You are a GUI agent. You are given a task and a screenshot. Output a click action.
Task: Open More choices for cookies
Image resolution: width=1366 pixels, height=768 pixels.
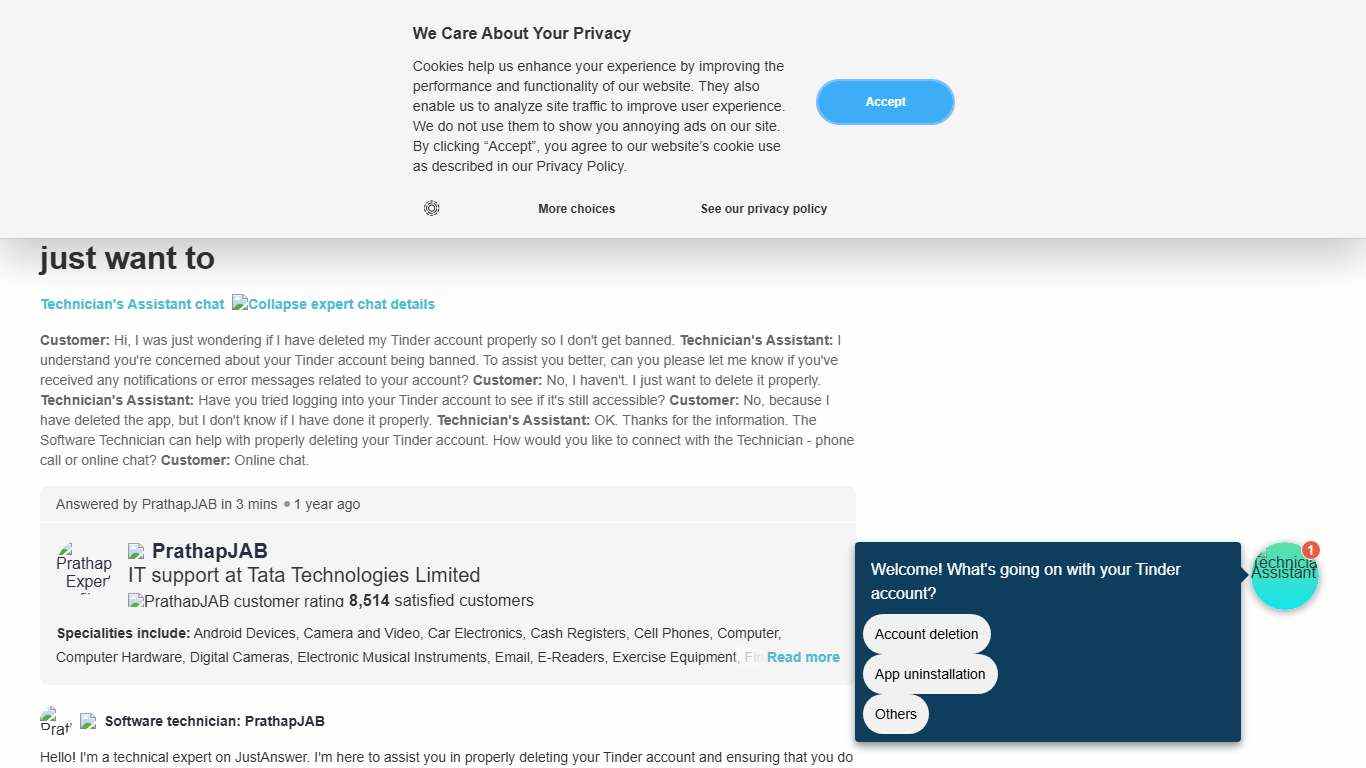coord(576,209)
